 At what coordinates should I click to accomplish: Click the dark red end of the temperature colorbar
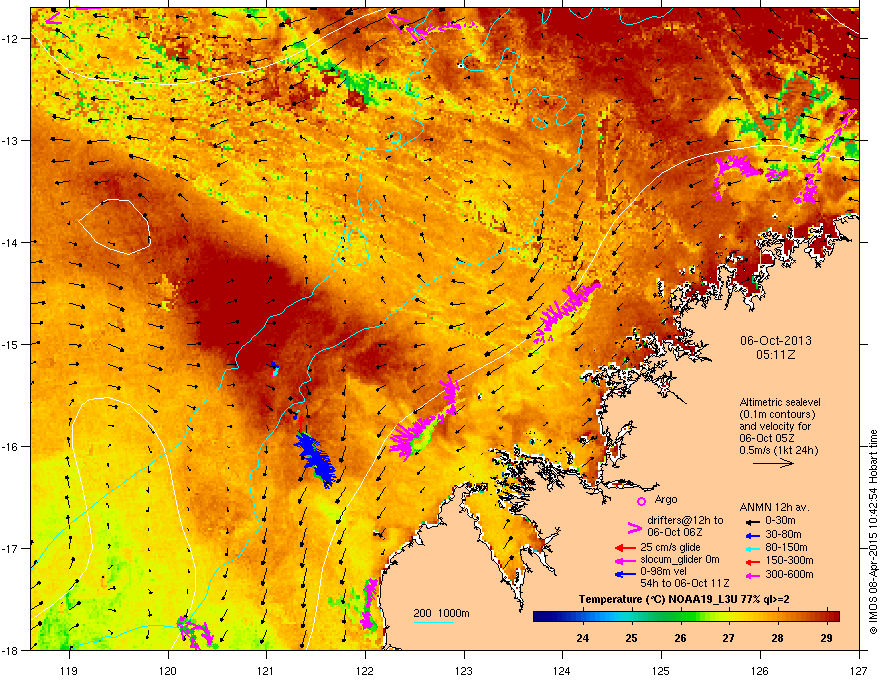pyautogui.click(x=833, y=617)
